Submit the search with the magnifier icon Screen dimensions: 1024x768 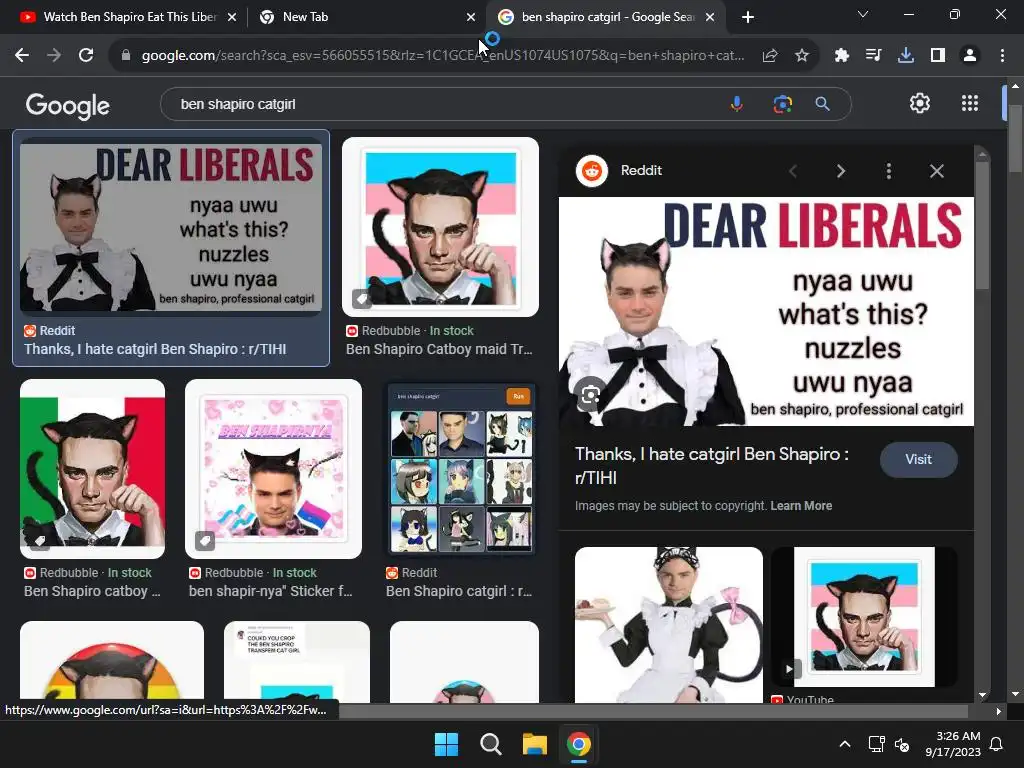pos(822,104)
